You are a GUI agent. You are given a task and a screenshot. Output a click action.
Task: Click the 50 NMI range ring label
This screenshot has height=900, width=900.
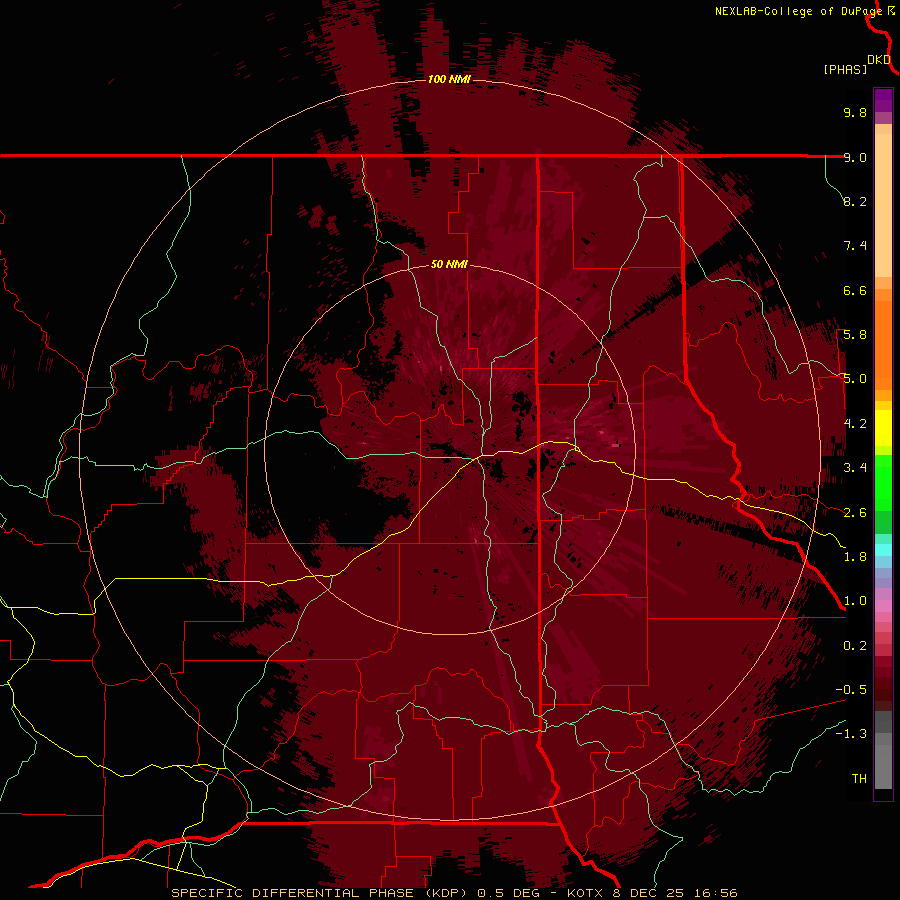(x=449, y=264)
